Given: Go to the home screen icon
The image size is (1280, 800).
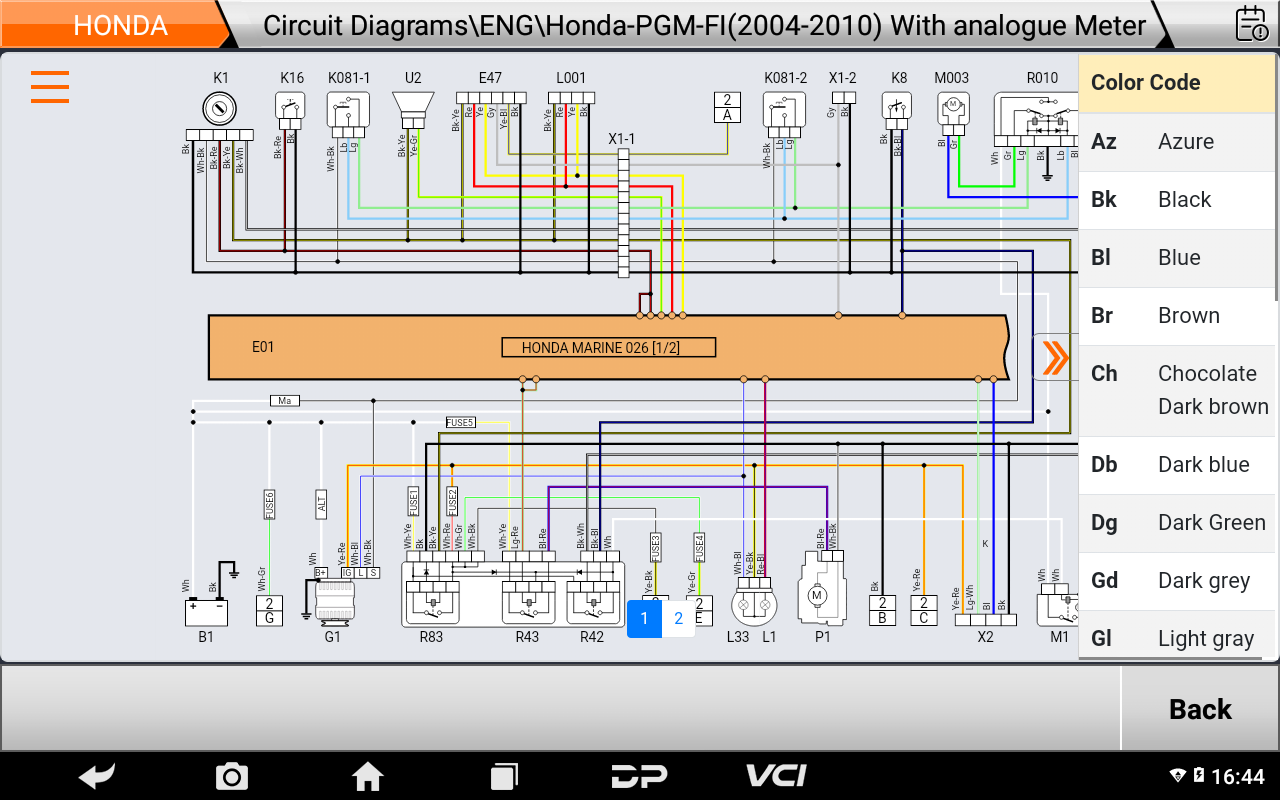Looking at the screenshot, I should 367,776.
